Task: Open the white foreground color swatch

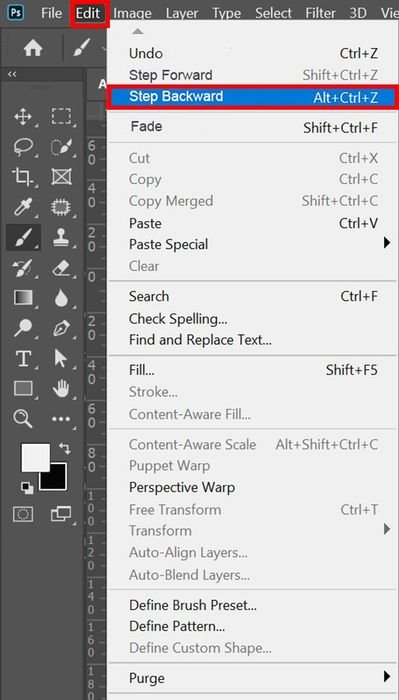Action: [x=36, y=457]
